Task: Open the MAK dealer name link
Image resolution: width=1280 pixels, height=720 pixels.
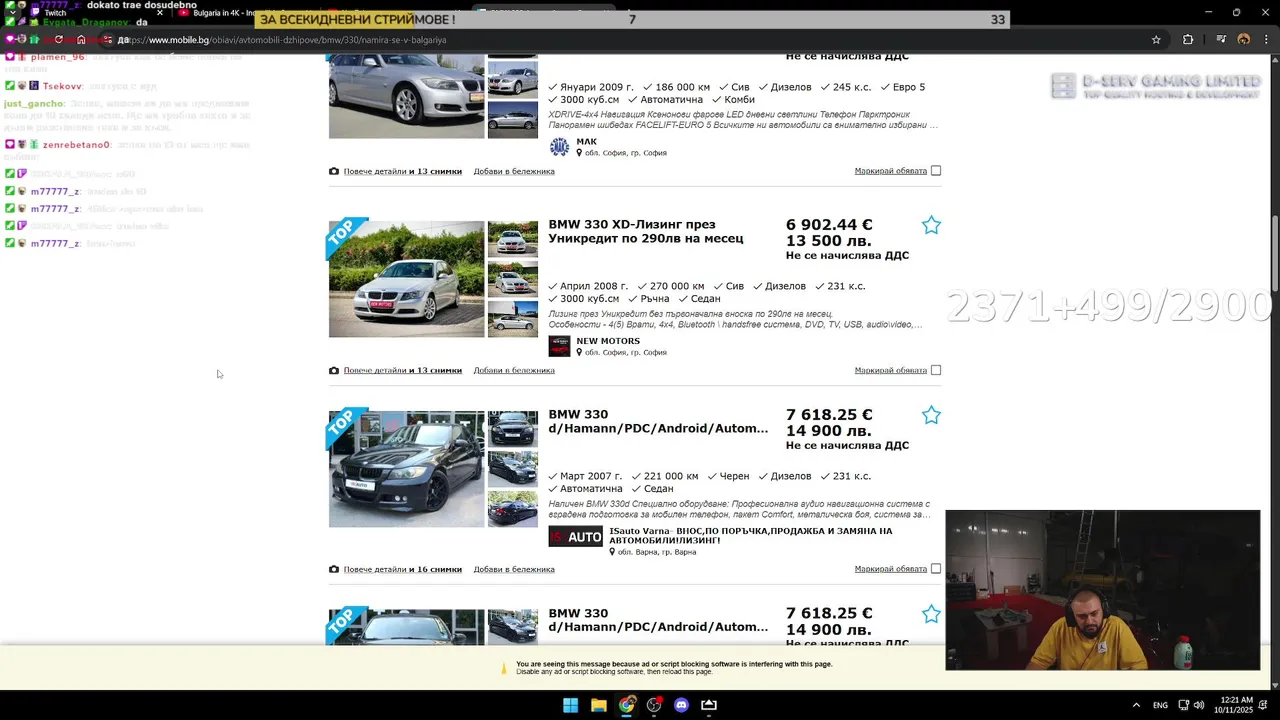Action: tap(586, 141)
